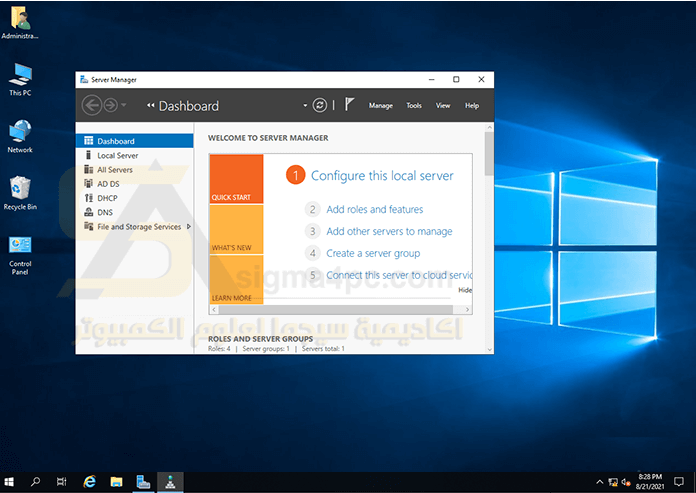This screenshot has width=696, height=493.
Task: Select Local Server in the sidebar
Action: [134, 155]
